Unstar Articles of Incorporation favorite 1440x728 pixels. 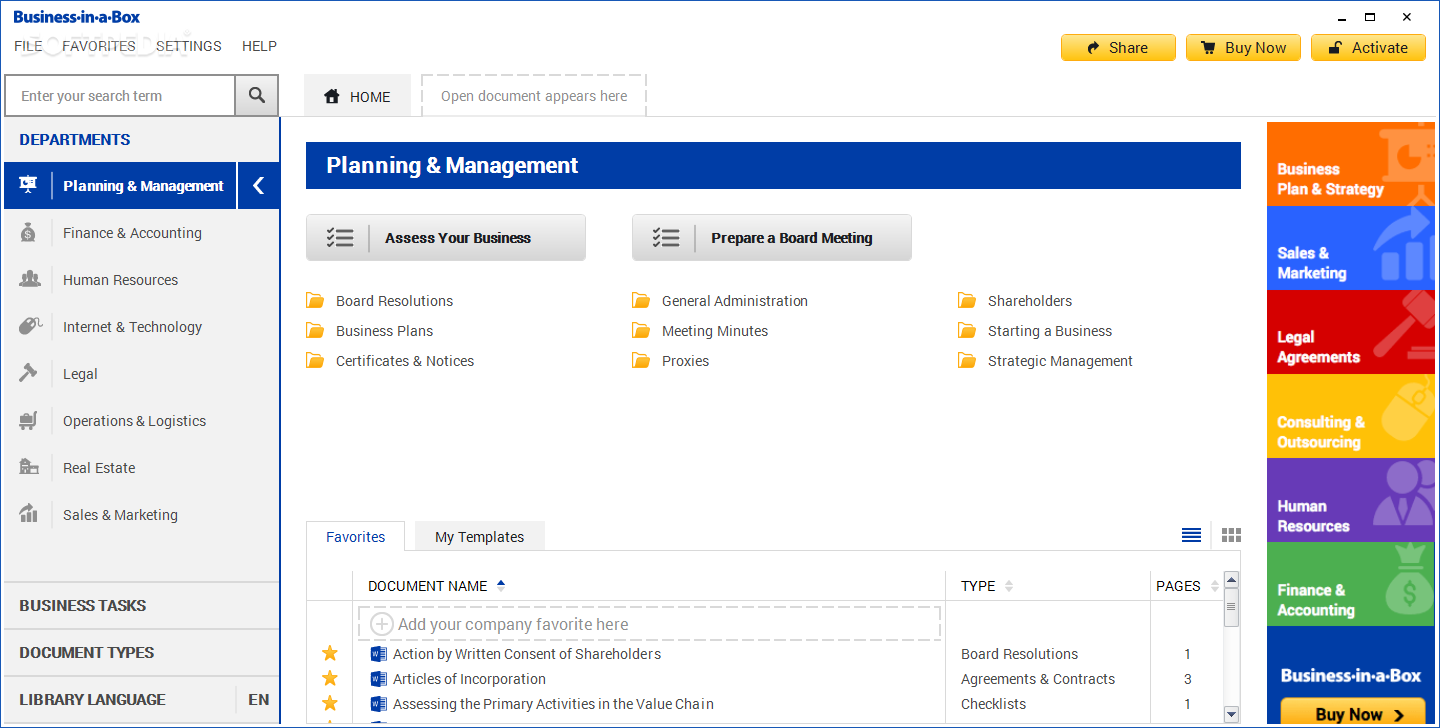pos(330,679)
